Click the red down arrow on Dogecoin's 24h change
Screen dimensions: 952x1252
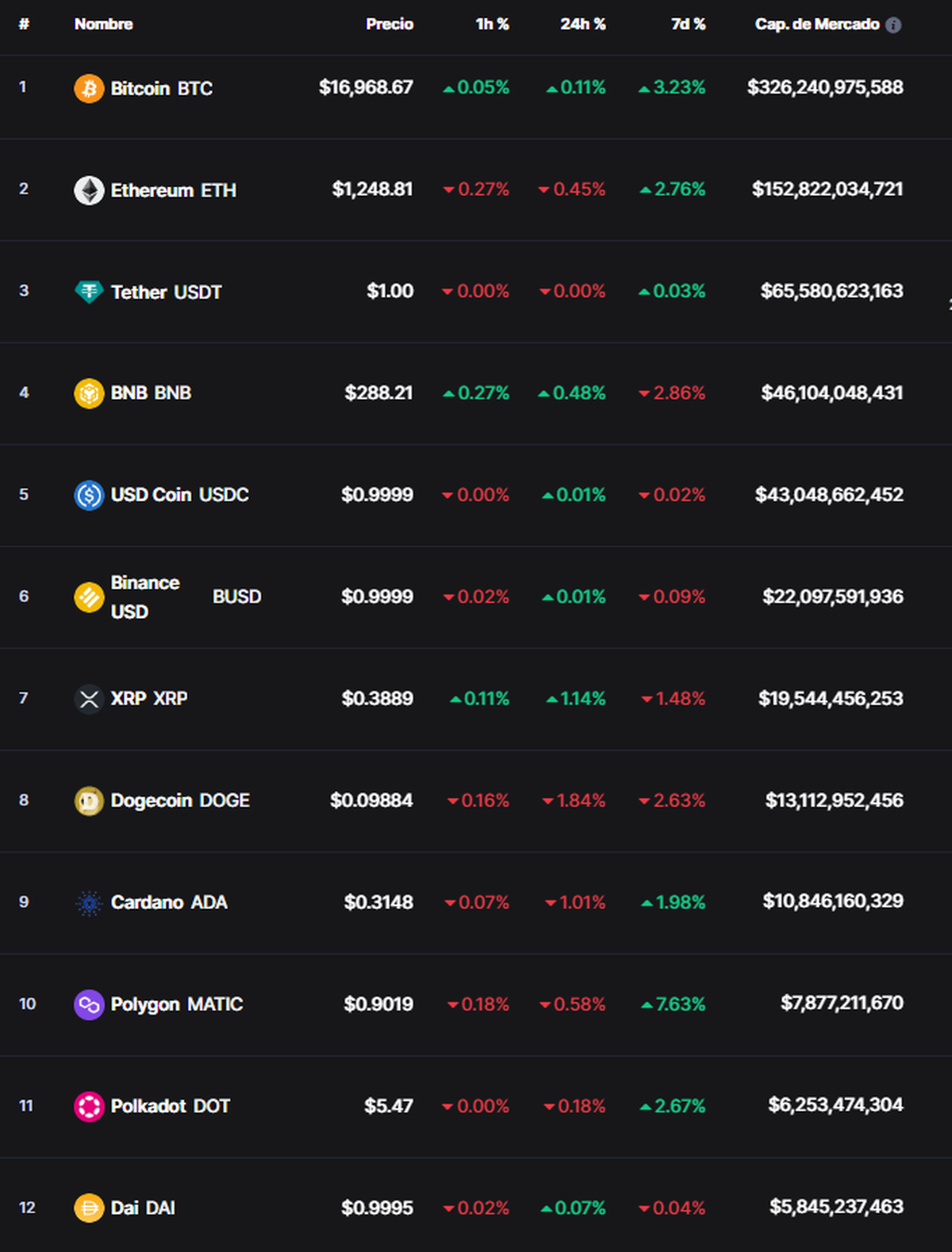pyautogui.click(x=547, y=801)
